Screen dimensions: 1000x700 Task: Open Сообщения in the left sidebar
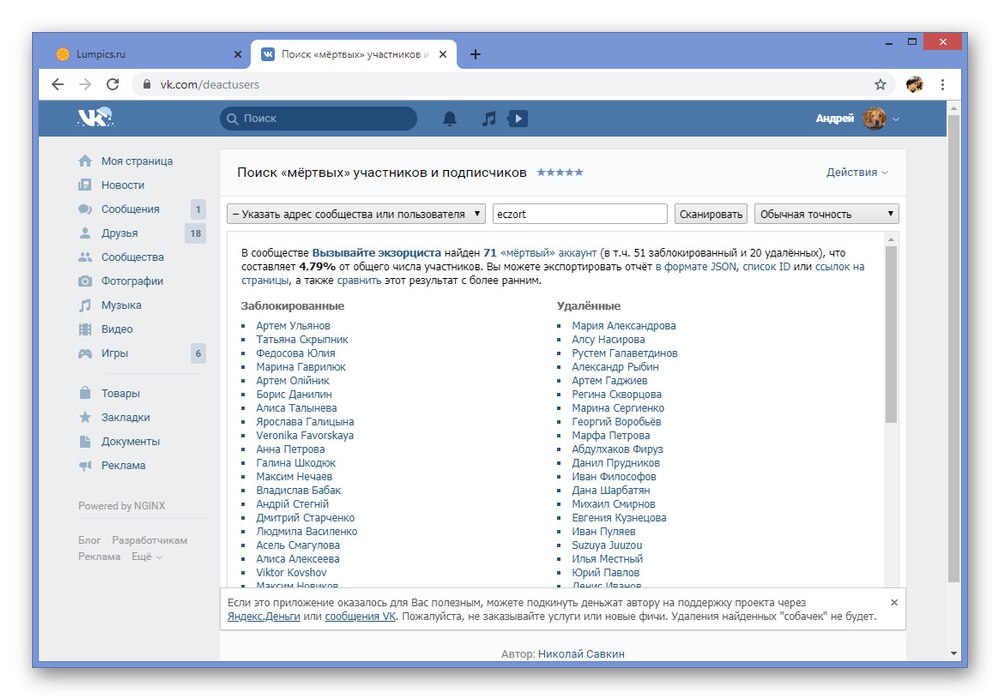click(x=130, y=209)
